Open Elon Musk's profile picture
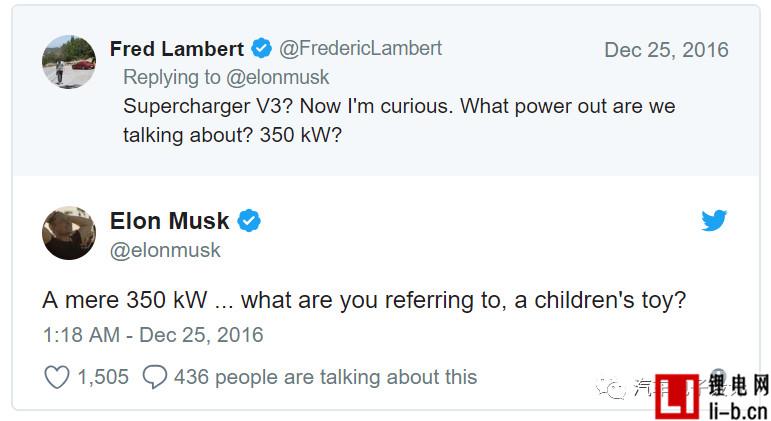 click(x=69, y=233)
